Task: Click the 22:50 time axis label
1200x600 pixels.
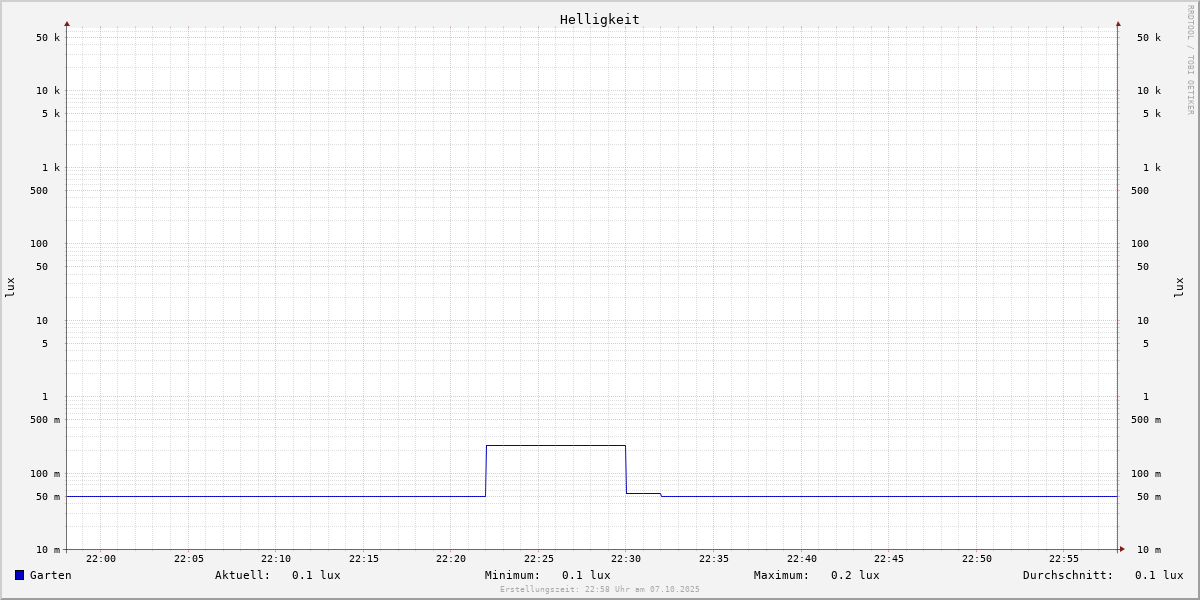Action: 977,559
